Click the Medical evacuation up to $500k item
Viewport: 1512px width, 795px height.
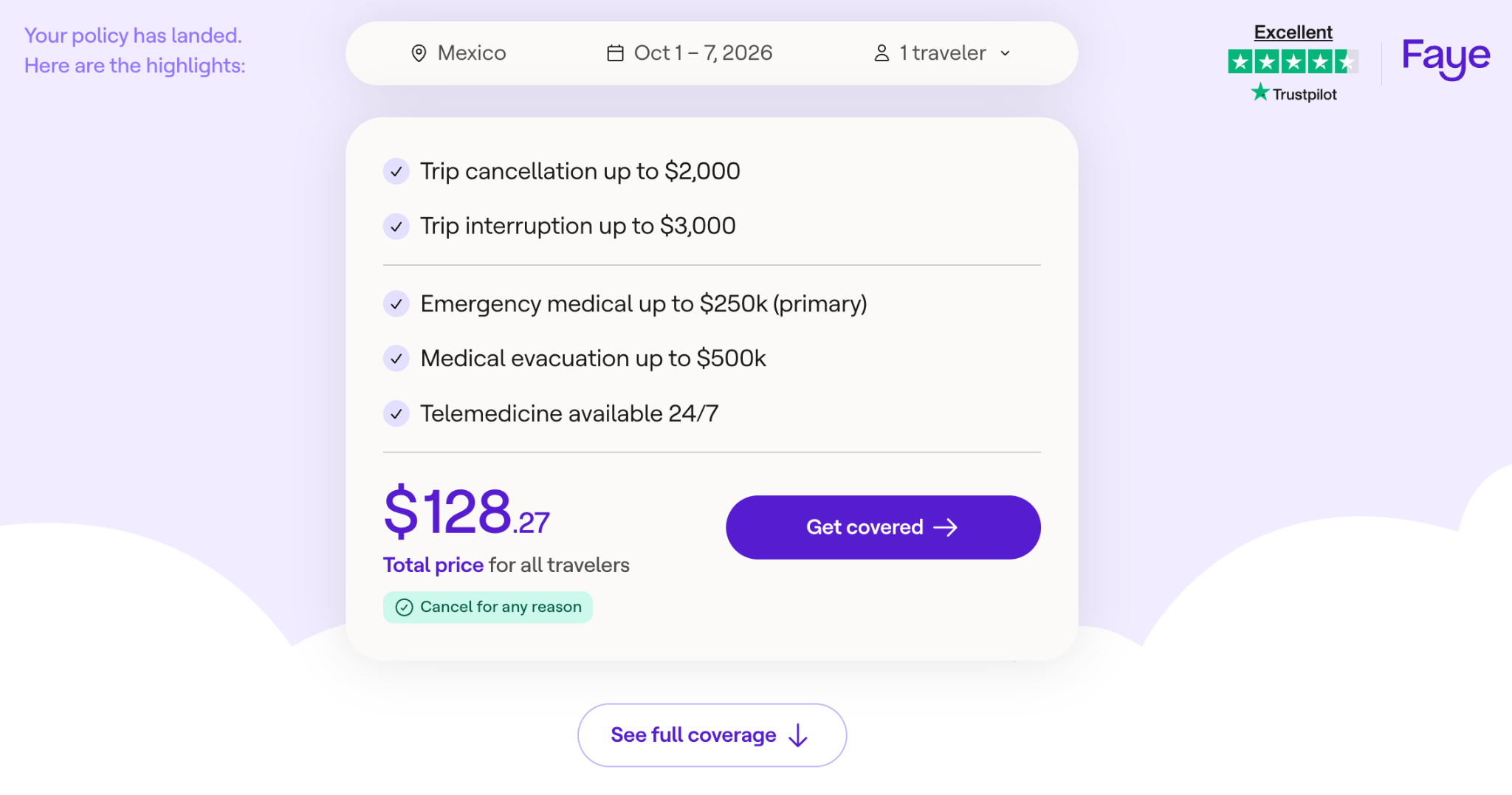click(x=574, y=358)
